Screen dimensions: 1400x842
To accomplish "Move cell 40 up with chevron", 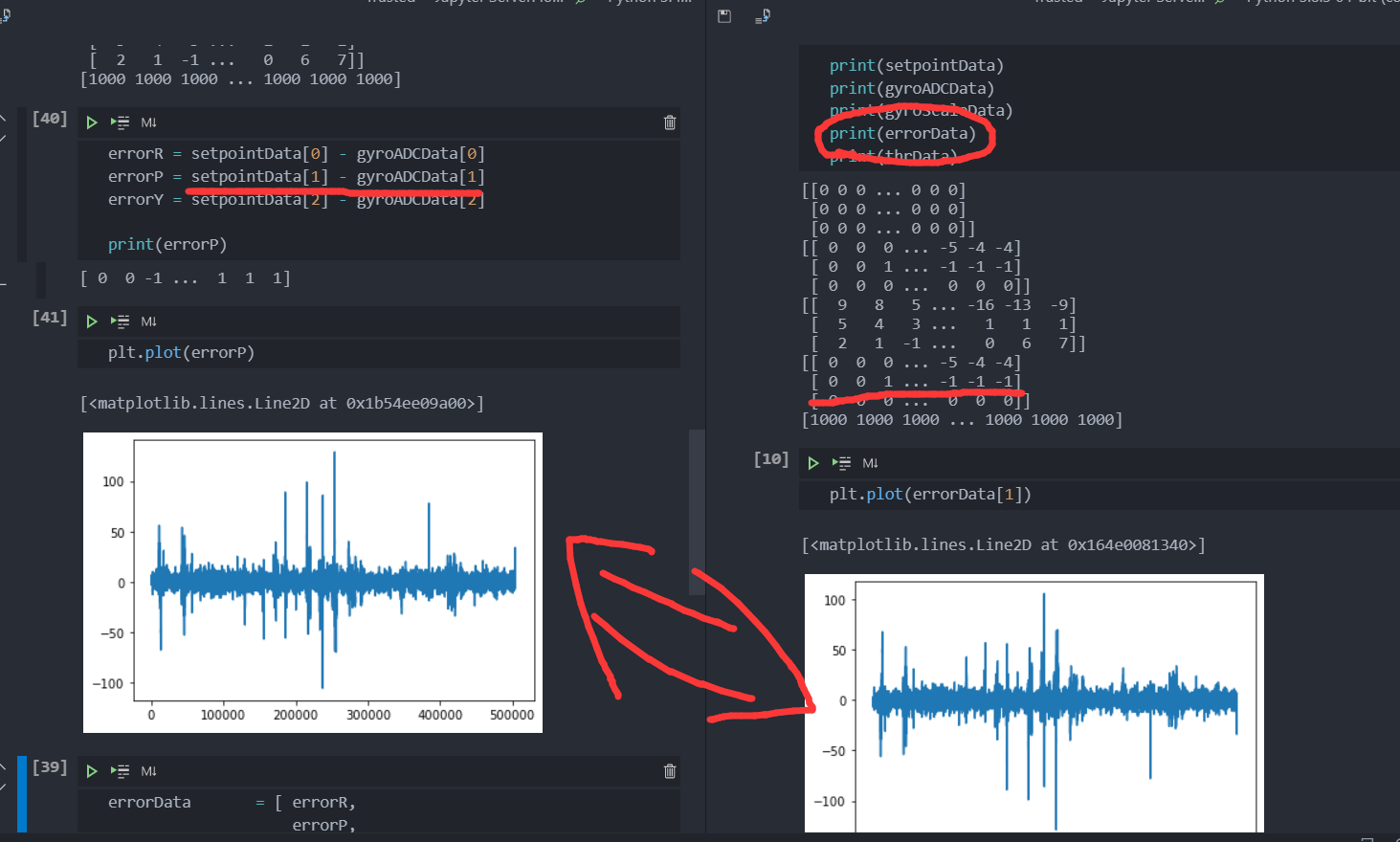I will [x=3, y=119].
